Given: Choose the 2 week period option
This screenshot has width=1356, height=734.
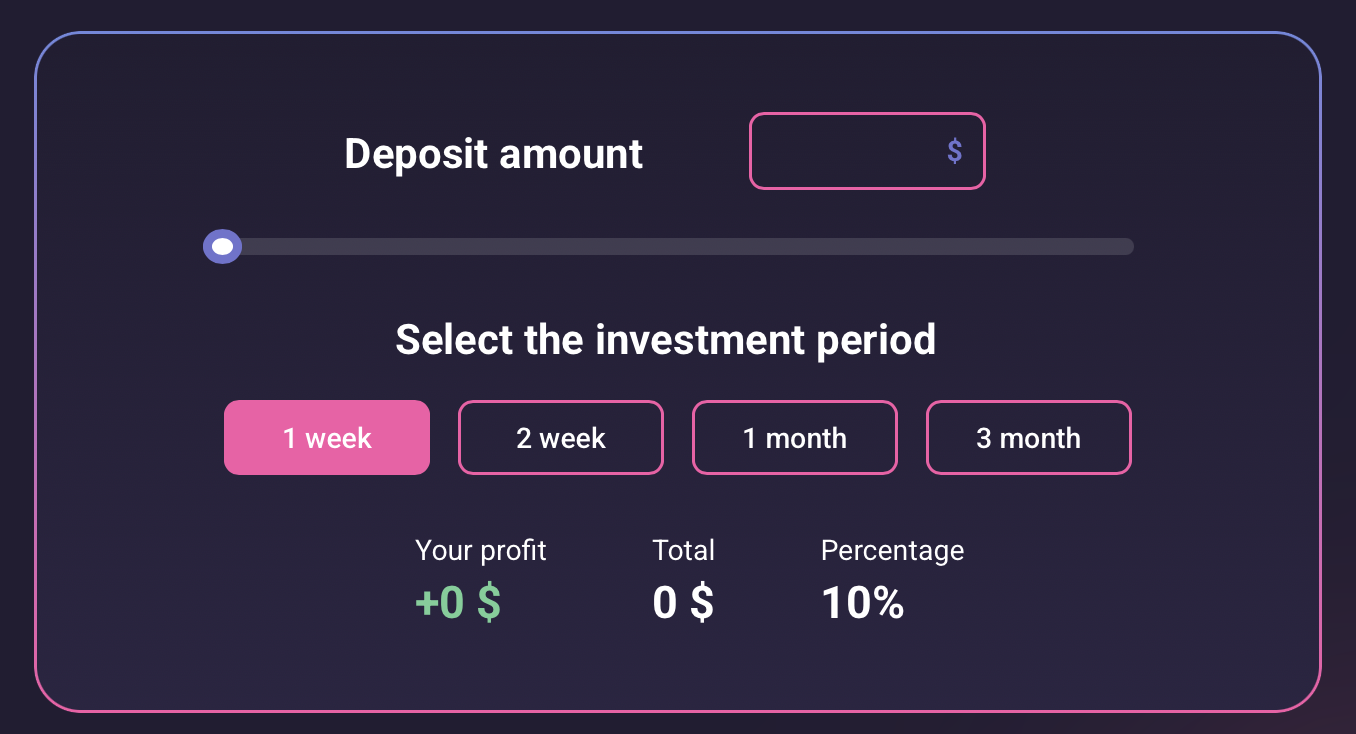Looking at the screenshot, I should [x=561, y=438].
